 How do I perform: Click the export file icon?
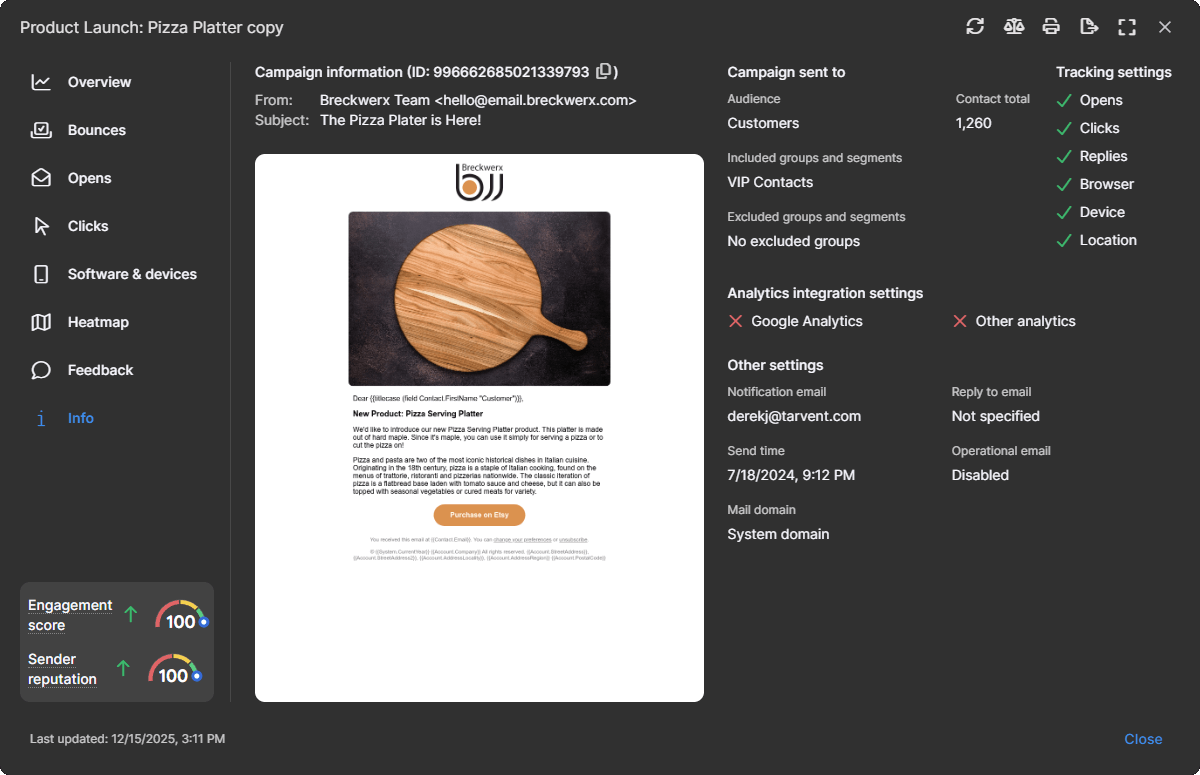(1089, 27)
